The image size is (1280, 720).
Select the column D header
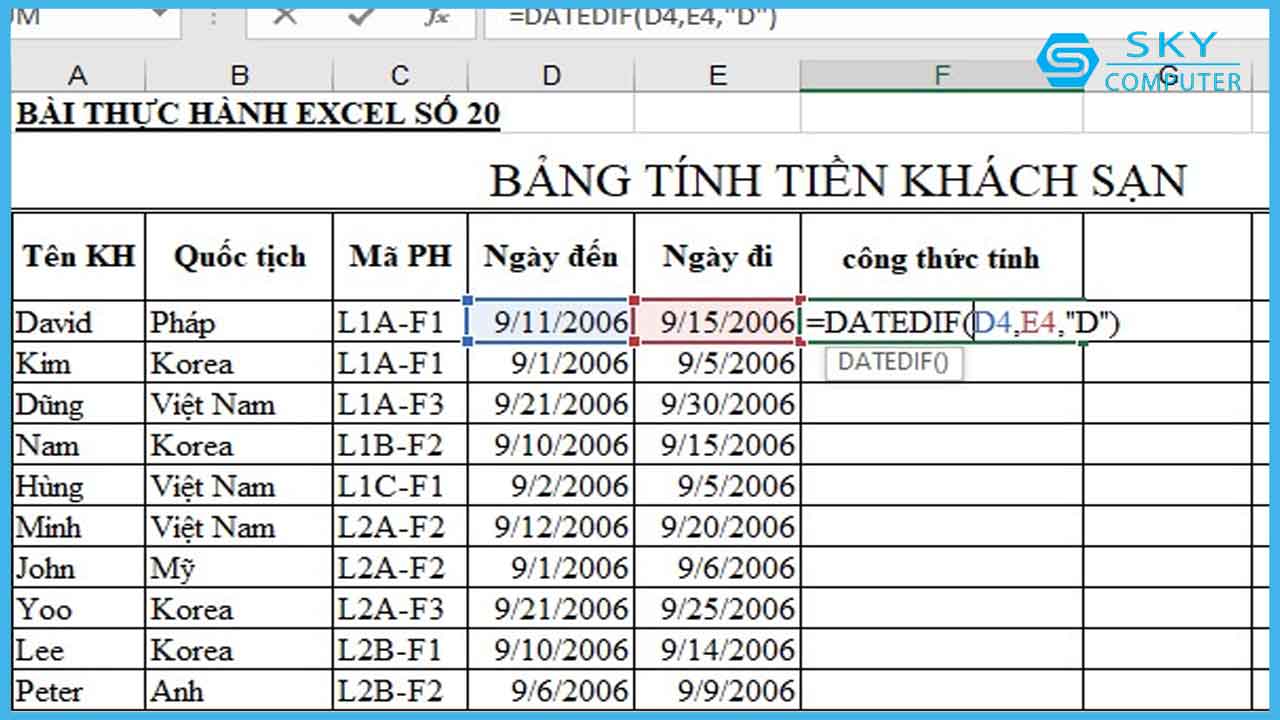[x=551, y=75]
